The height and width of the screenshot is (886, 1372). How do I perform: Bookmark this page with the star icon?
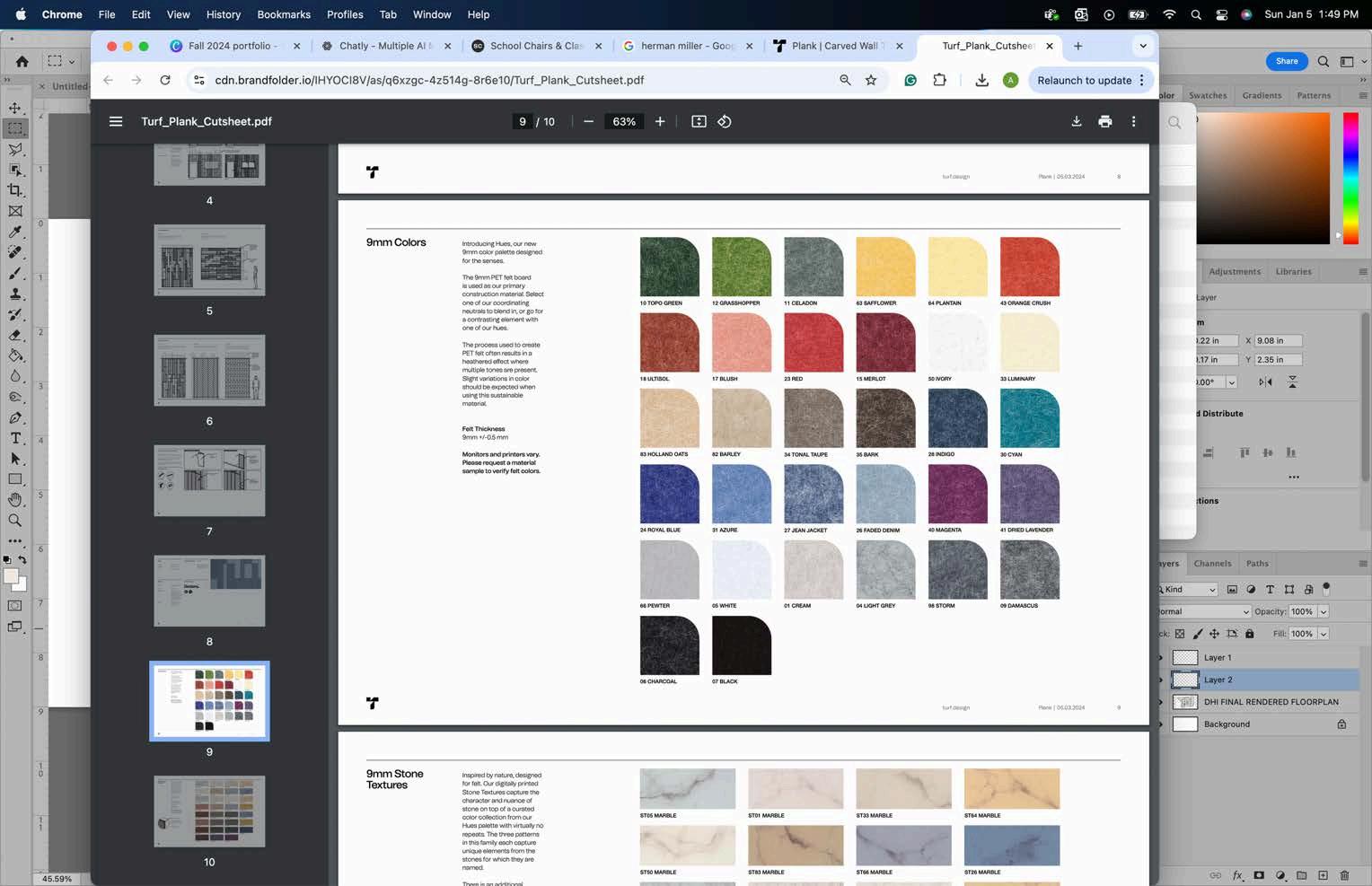[x=871, y=80]
